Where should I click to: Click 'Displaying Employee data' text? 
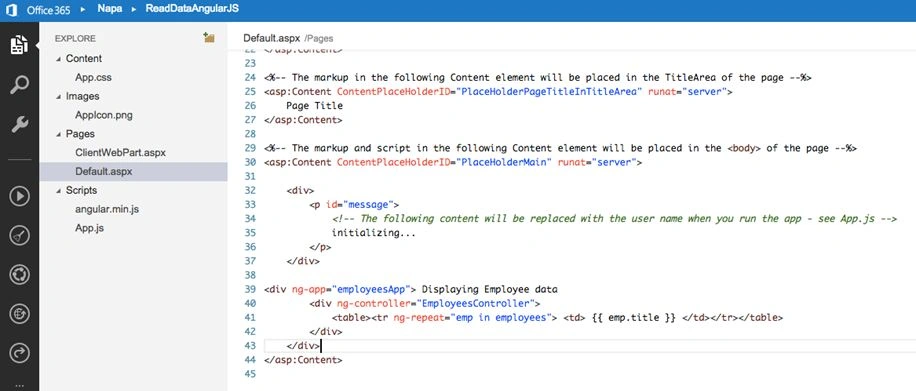click(490, 289)
